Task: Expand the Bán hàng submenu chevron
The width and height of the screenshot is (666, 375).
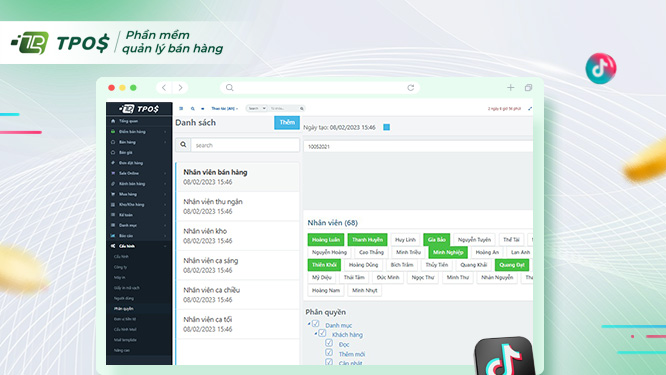Action: (165, 142)
